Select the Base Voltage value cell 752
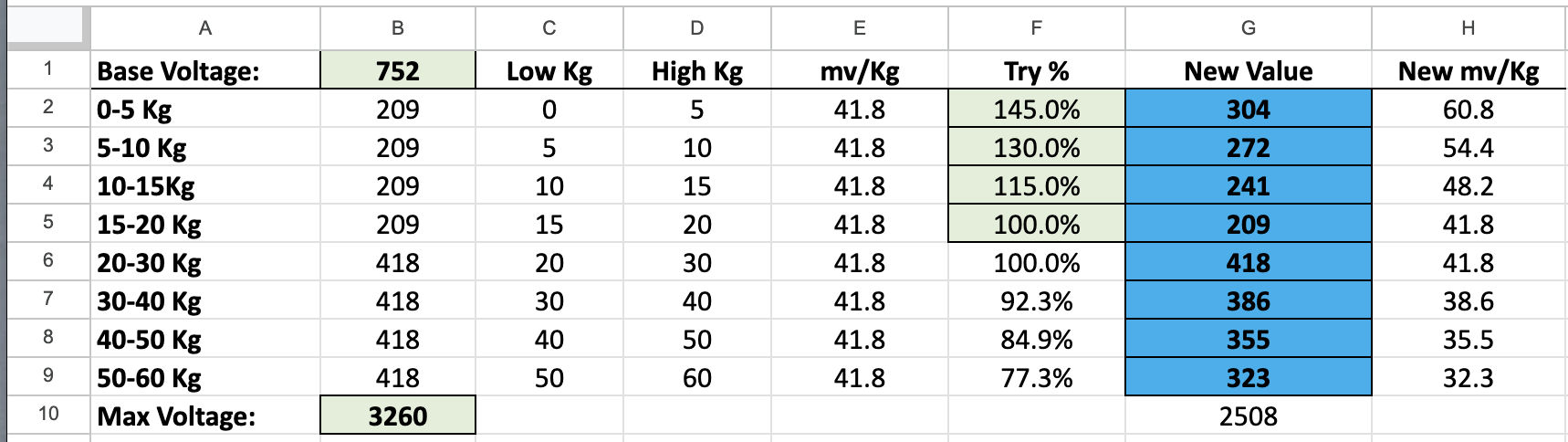The width and height of the screenshot is (1568, 442). [x=398, y=70]
